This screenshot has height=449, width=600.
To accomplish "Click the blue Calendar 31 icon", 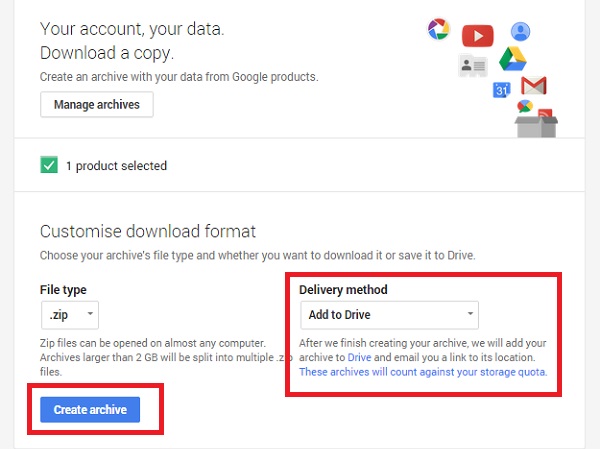I will 502,90.
